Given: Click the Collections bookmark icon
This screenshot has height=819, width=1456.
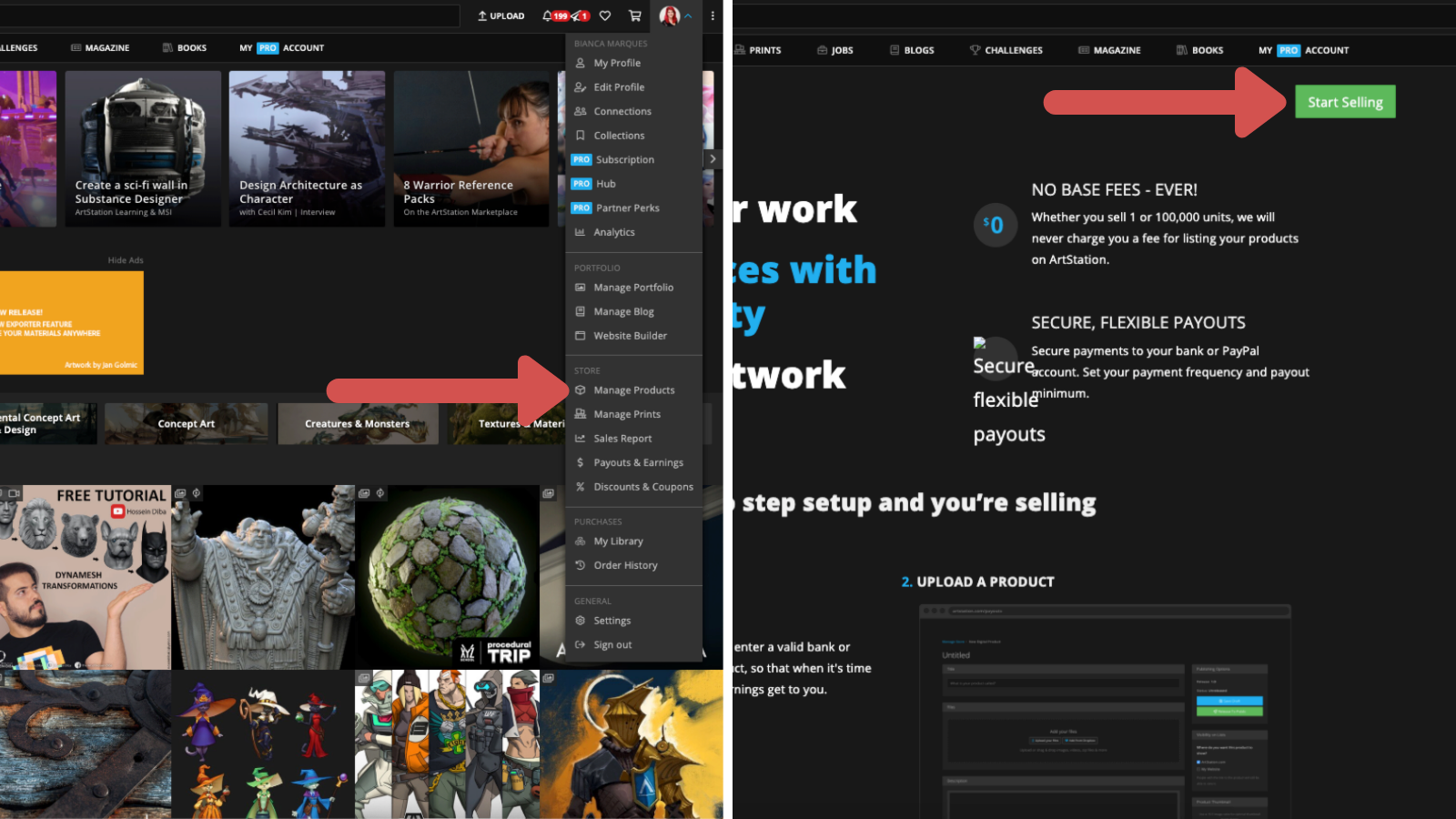Looking at the screenshot, I should pyautogui.click(x=580, y=136).
